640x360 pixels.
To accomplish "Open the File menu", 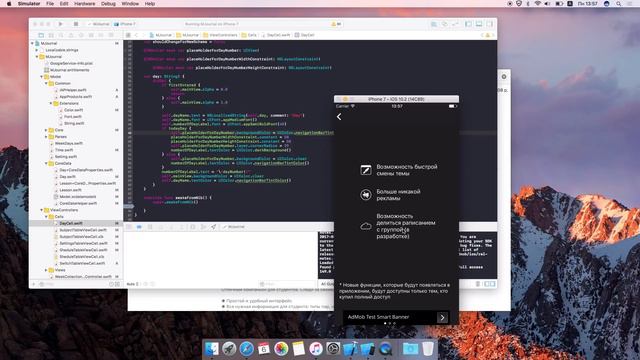I will [x=50, y=4].
